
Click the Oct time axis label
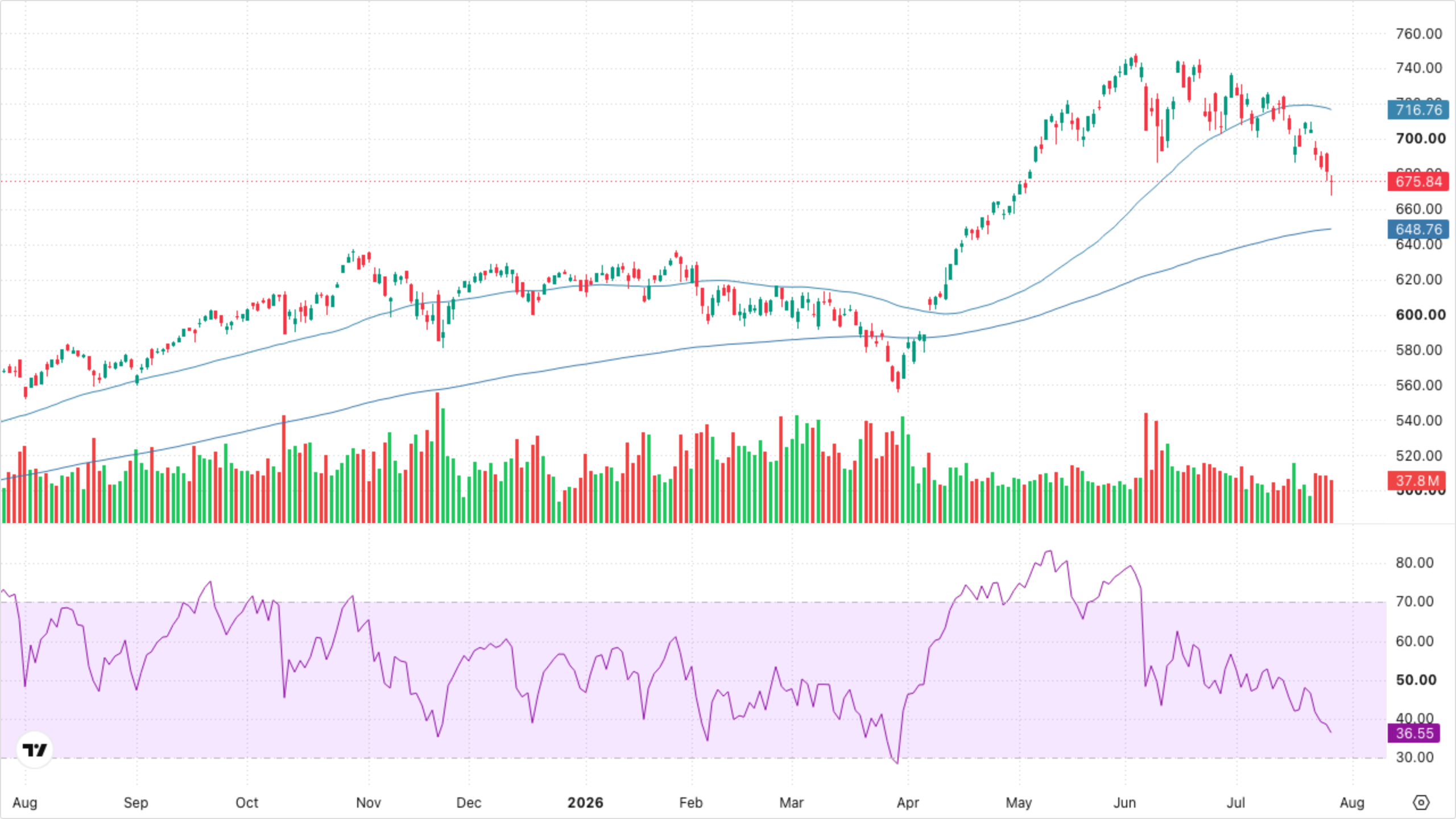coord(247,803)
